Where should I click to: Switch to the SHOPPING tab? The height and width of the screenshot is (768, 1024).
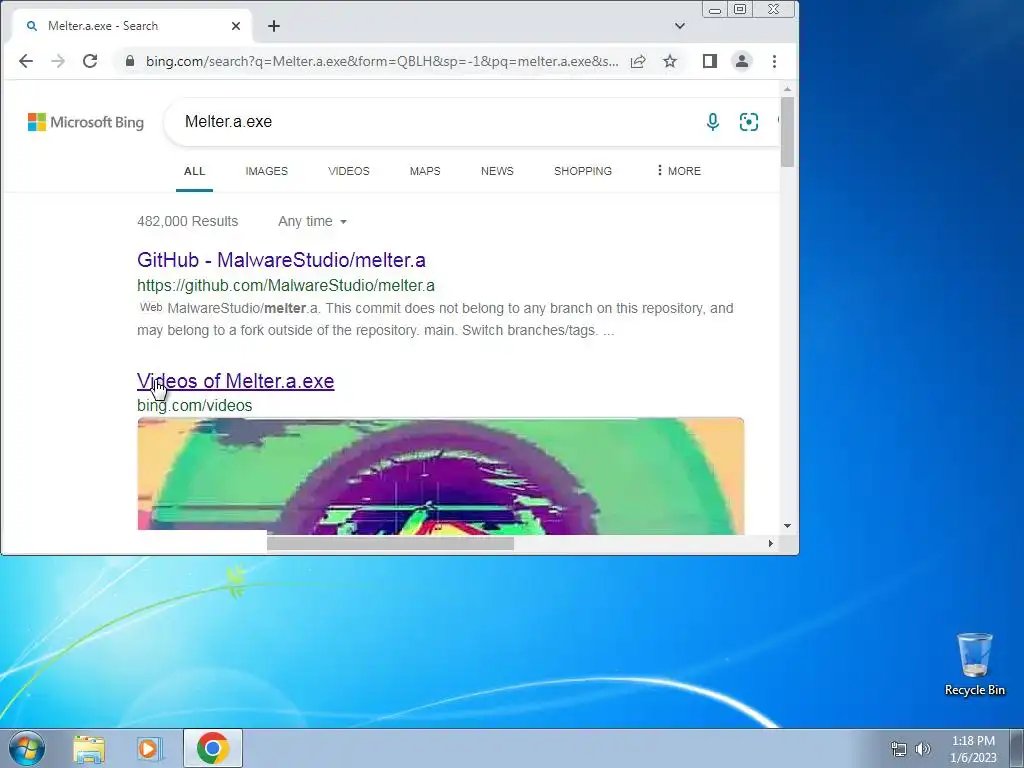[x=583, y=171]
